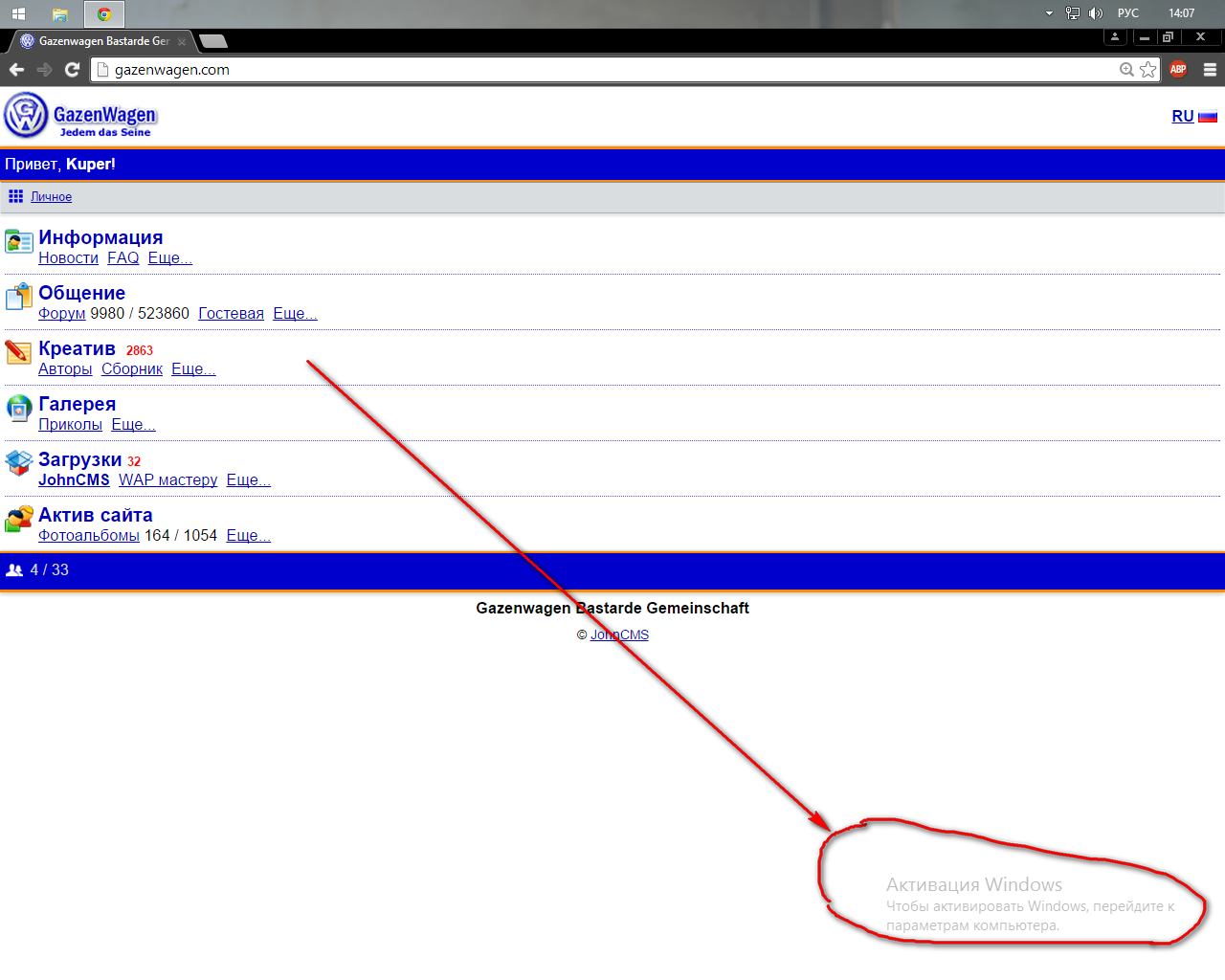1225x980 pixels.
Task: Open the zoom magnifier in address bar
Action: [1126, 69]
